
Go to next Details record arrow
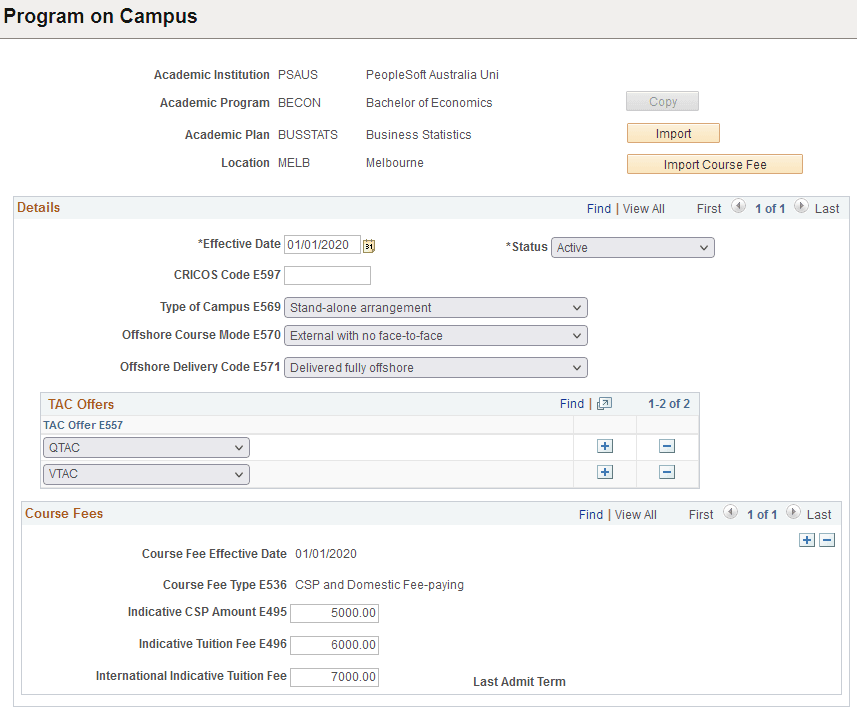click(x=801, y=208)
